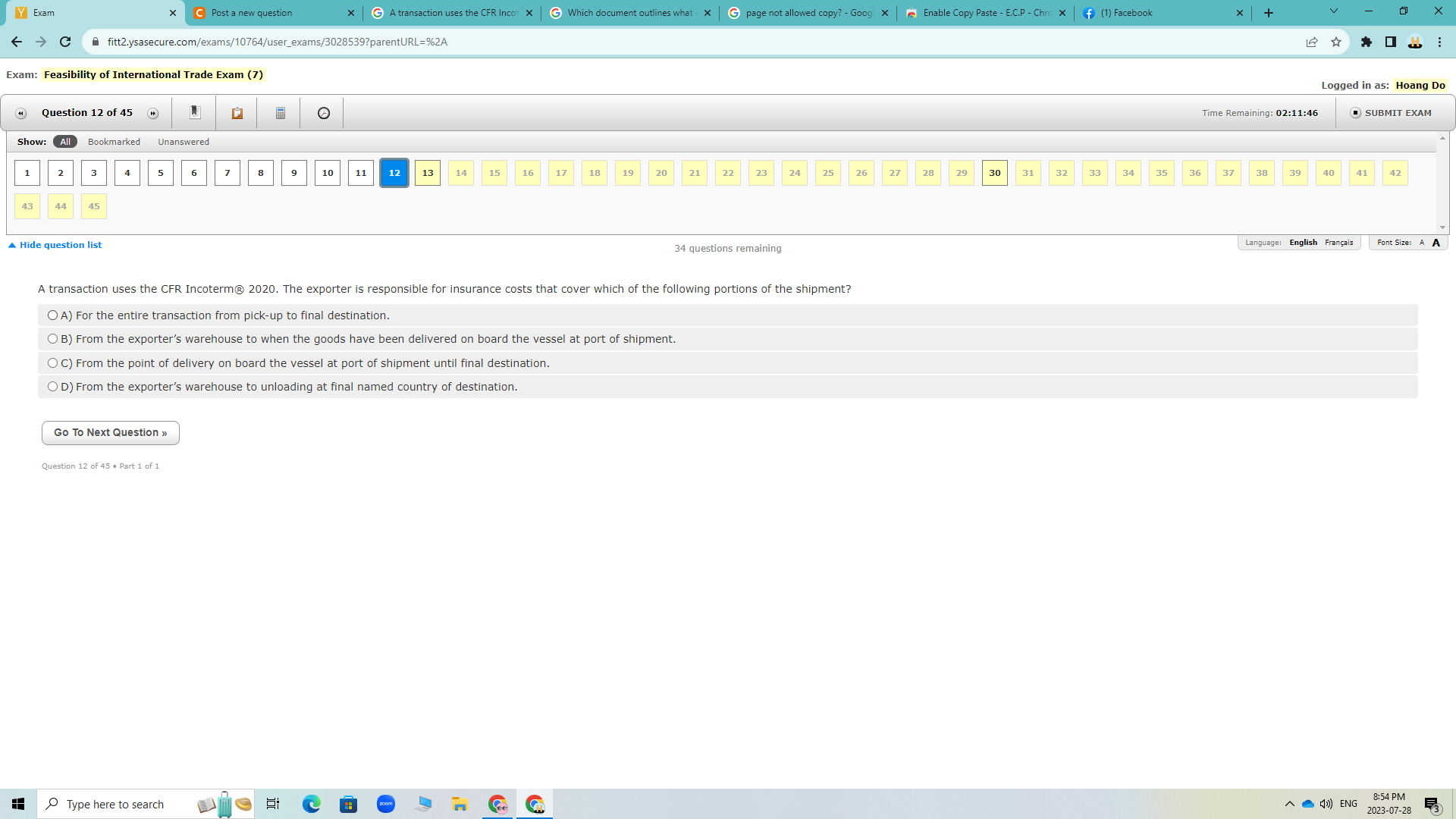Go to the next question with forward arrow
The height and width of the screenshot is (819, 1456).
tap(153, 112)
